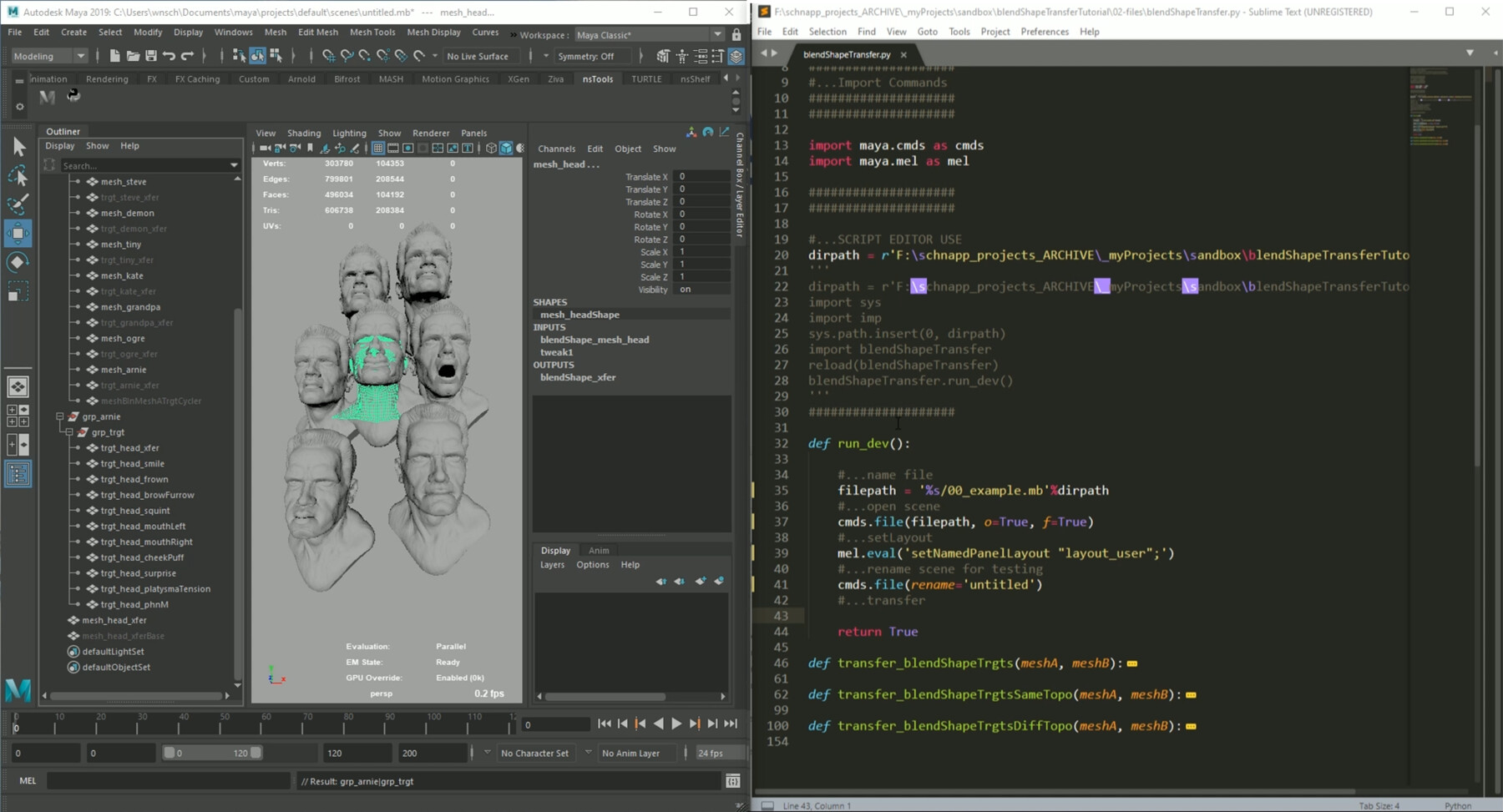The height and width of the screenshot is (812, 1503).
Task: Enable the Resolution Gate in the viewport
Action: coord(407,148)
